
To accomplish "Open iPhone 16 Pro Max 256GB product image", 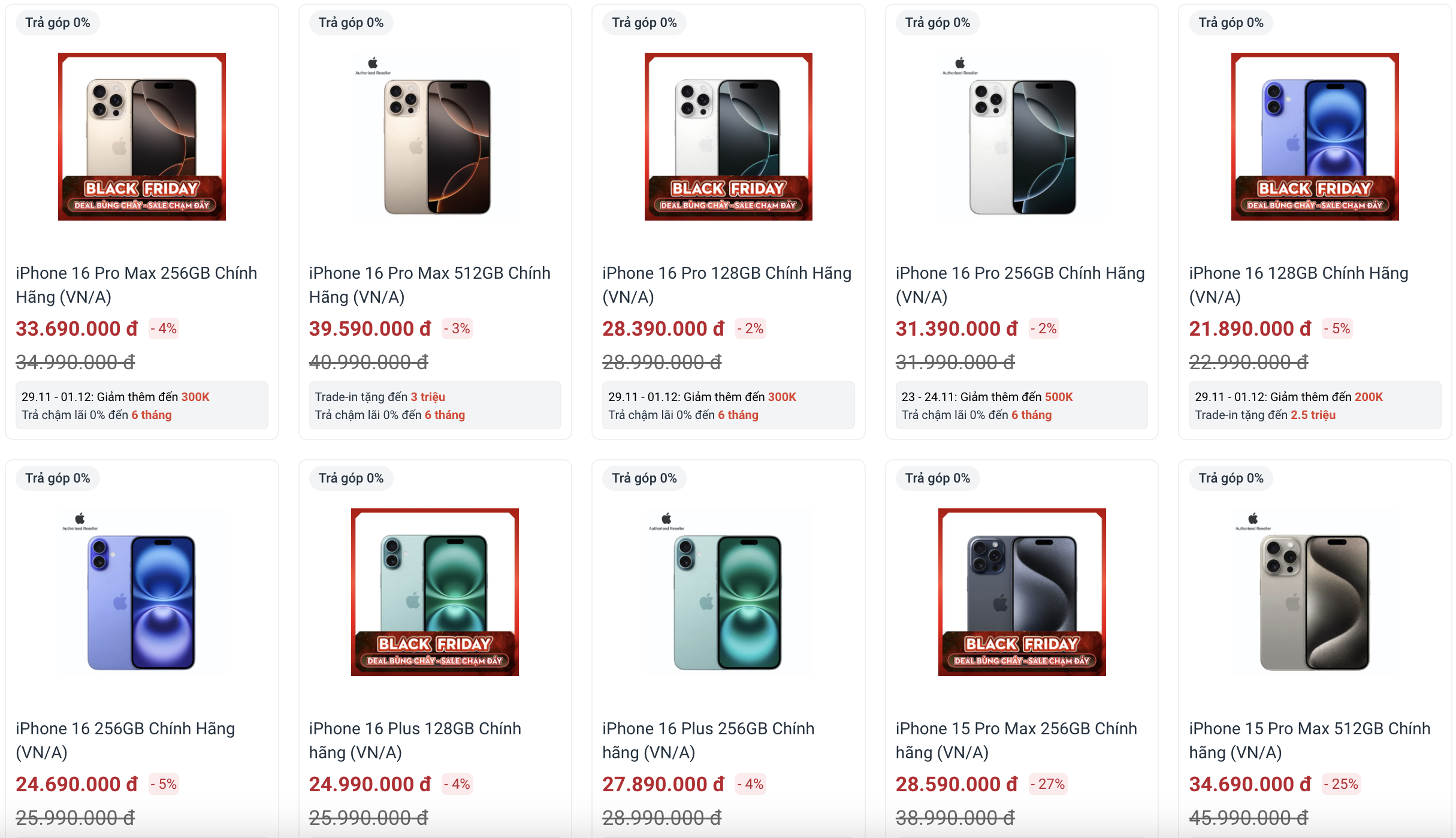I will tap(141, 137).
